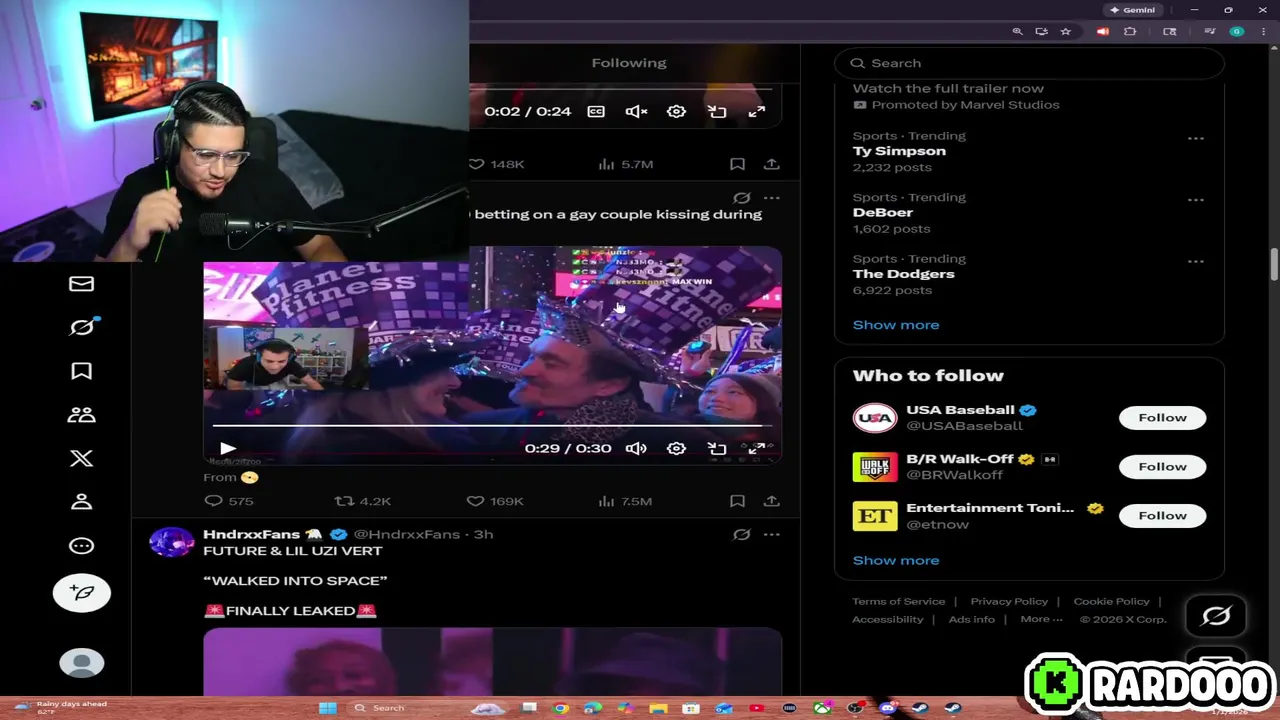Open More circle-dots icon in sidebar
The width and height of the screenshot is (1280, 720).
coord(81,546)
